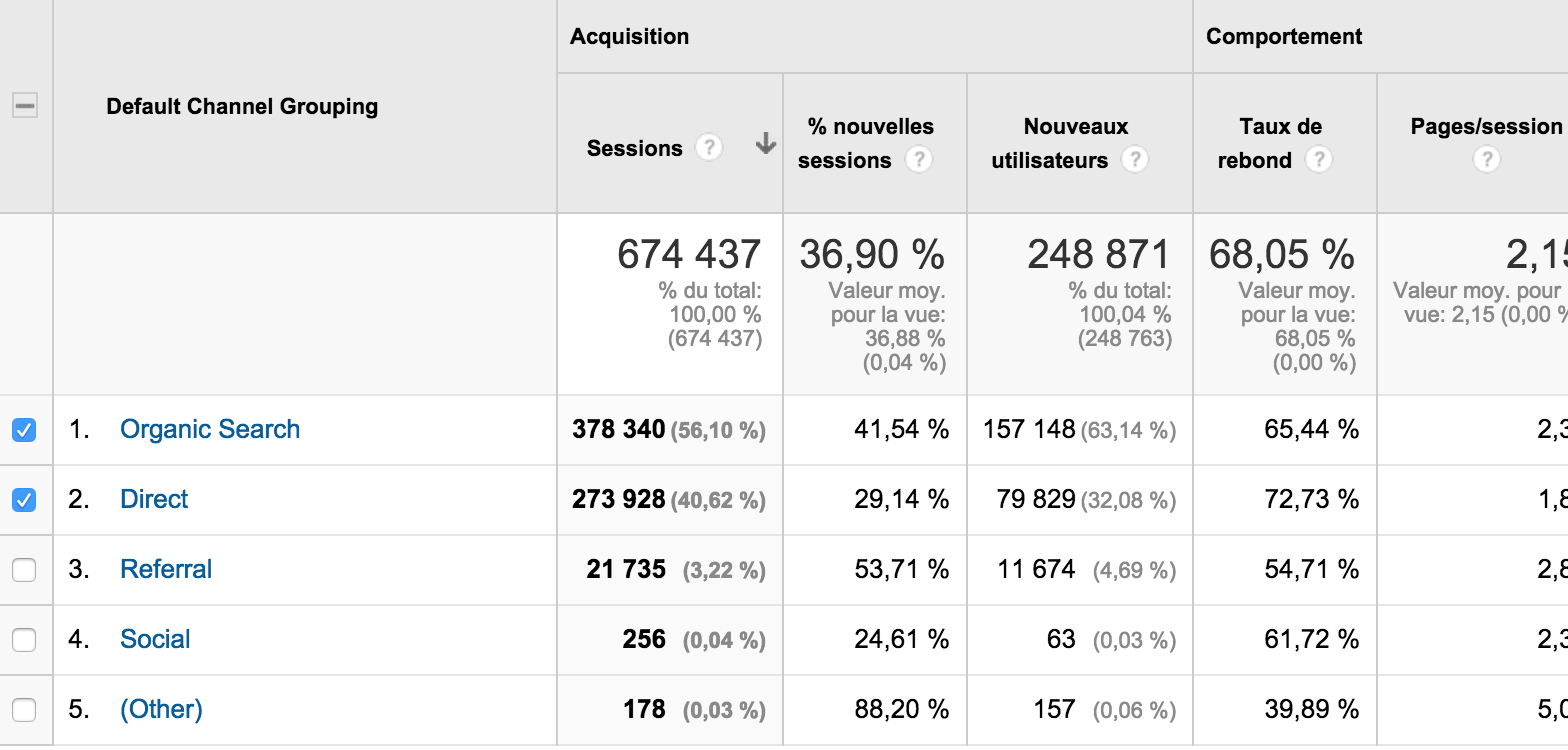The height and width of the screenshot is (750, 1568).
Task: Click the Sessions sort descending arrow
Action: (766, 145)
